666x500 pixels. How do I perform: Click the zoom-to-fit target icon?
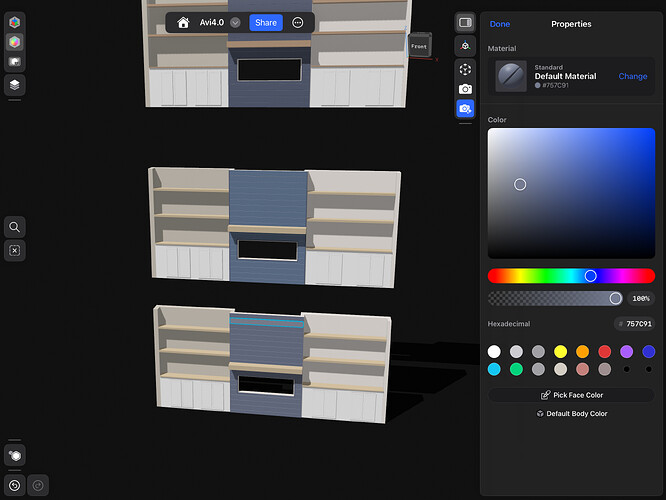coord(465,69)
